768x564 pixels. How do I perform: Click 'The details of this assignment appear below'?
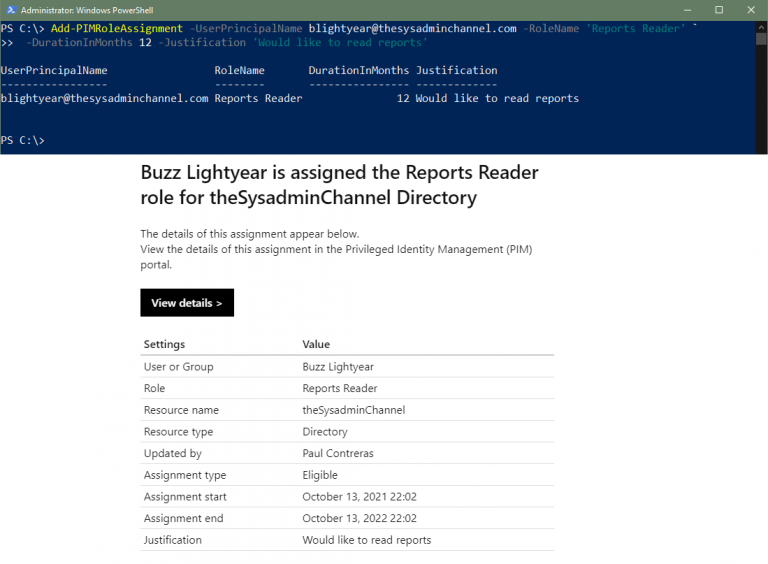click(250, 234)
